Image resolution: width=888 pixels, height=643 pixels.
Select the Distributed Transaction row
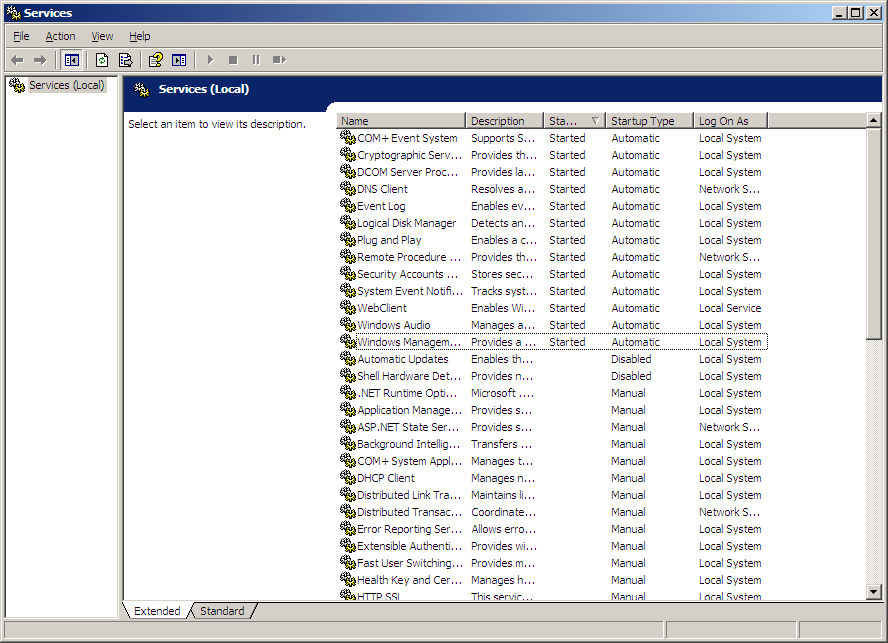pos(553,512)
